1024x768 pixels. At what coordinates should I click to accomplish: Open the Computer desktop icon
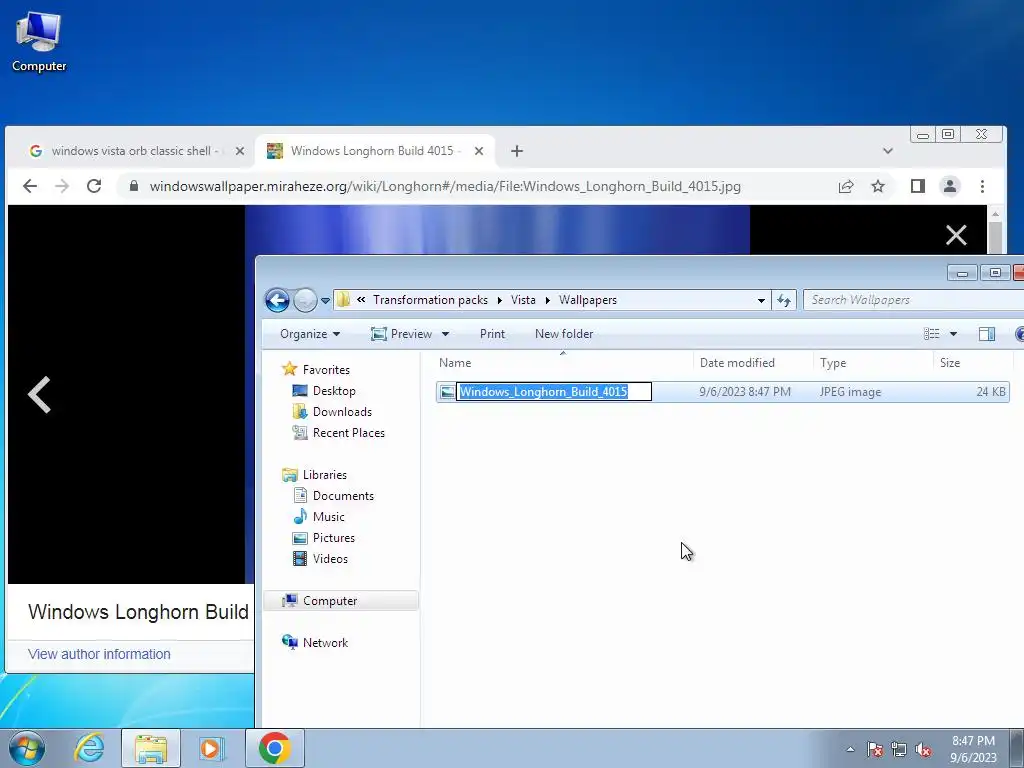click(39, 42)
